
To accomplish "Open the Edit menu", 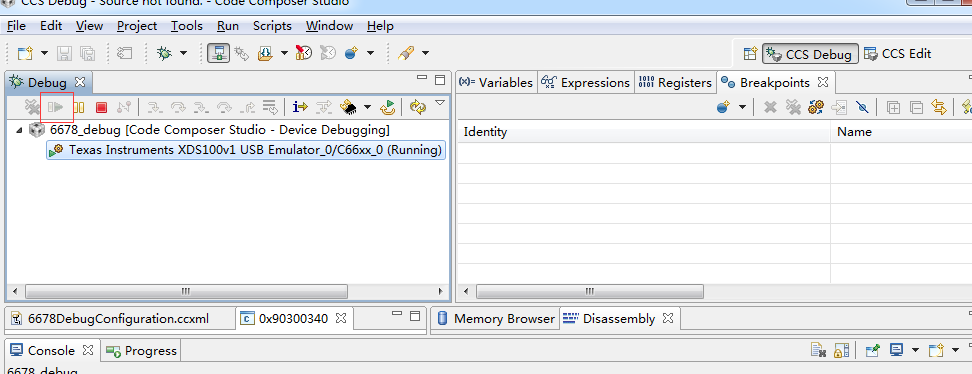I will [51, 26].
